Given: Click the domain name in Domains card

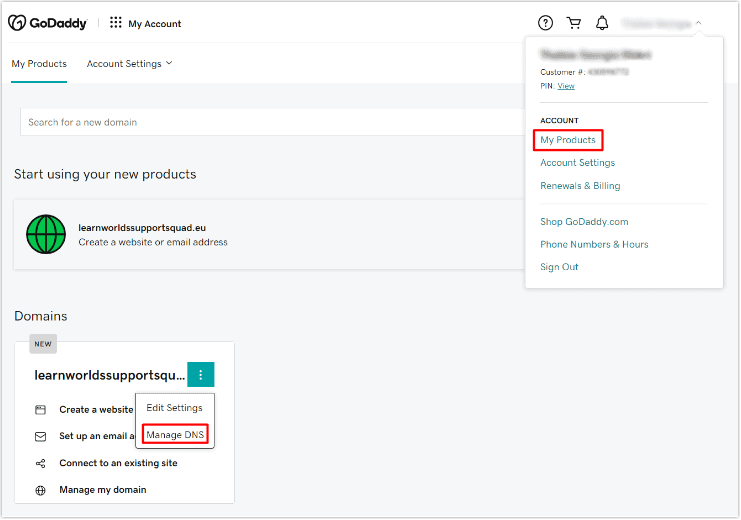Looking at the screenshot, I should tap(110, 375).
